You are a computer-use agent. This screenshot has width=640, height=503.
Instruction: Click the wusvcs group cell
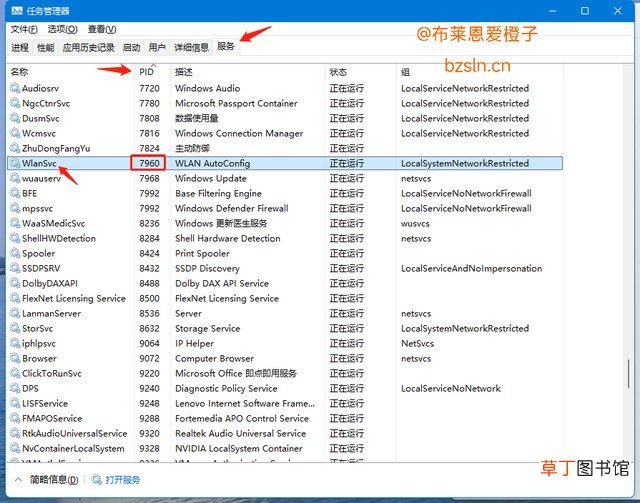point(415,223)
